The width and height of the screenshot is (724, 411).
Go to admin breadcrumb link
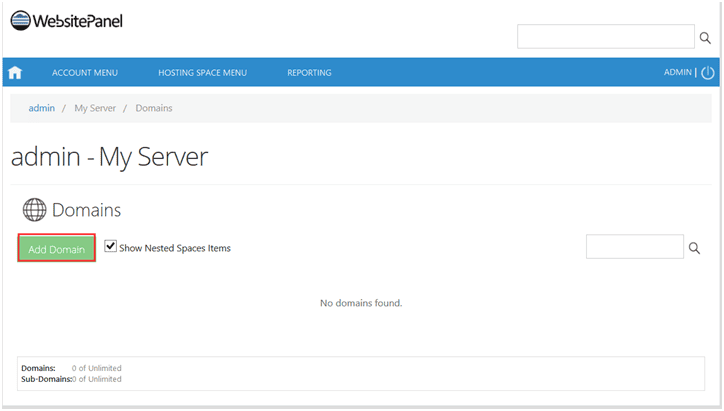(x=42, y=108)
